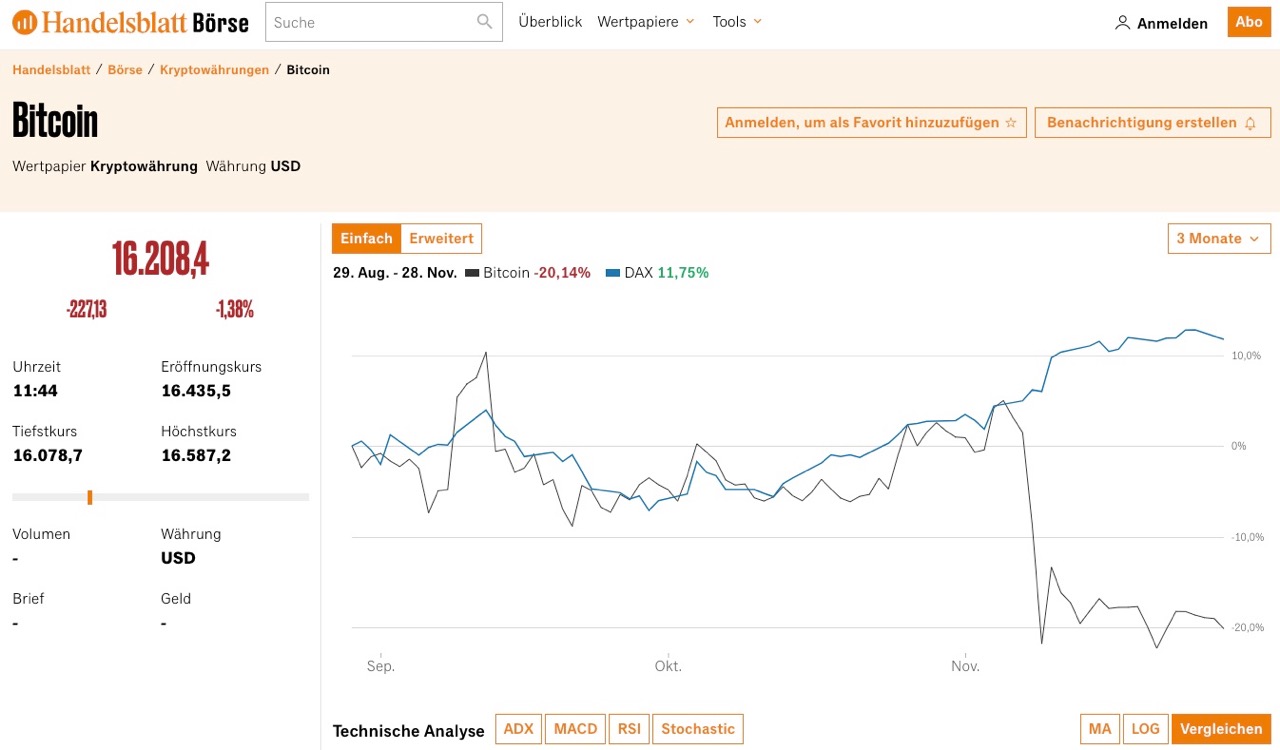1280x750 pixels.
Task: Click the search magnifier icon
Action: [485, 21]
